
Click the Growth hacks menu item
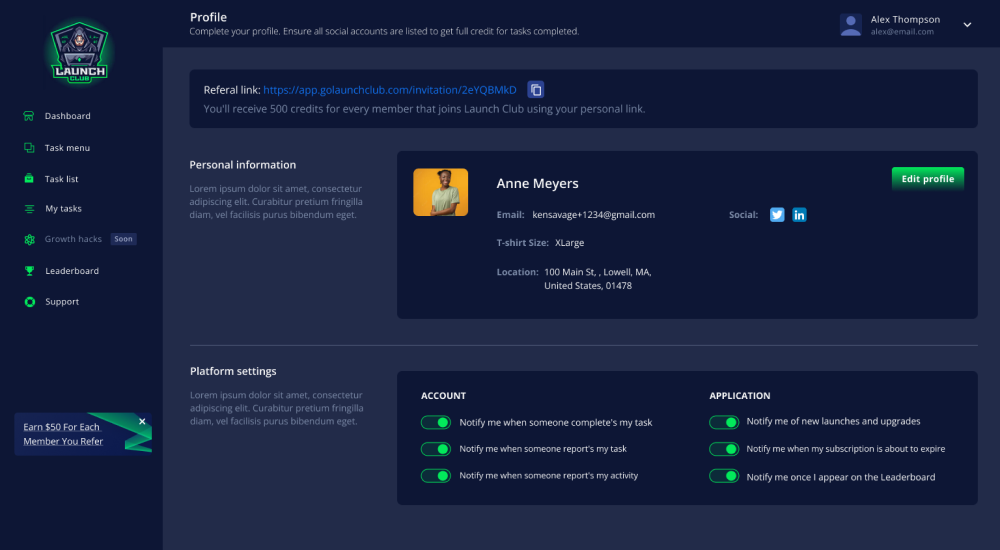pos(73,239)
